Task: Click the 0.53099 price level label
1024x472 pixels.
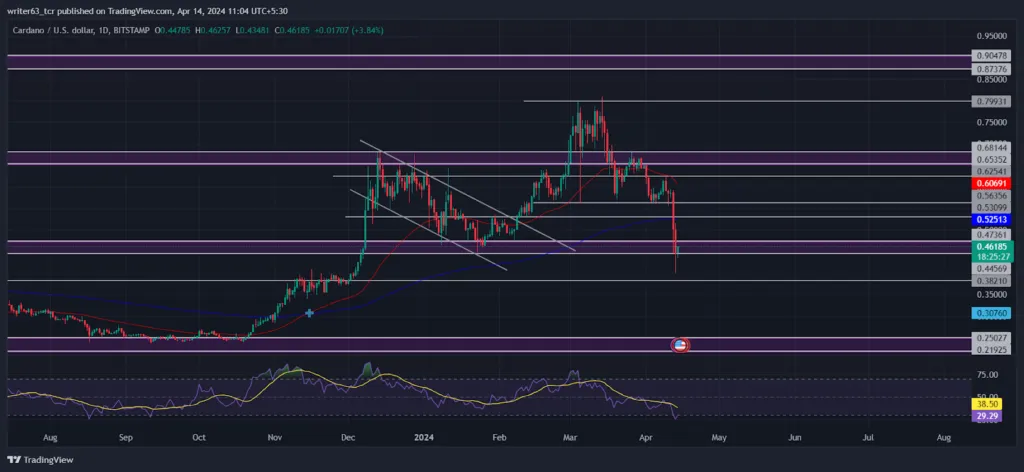Action: point(992,208)
